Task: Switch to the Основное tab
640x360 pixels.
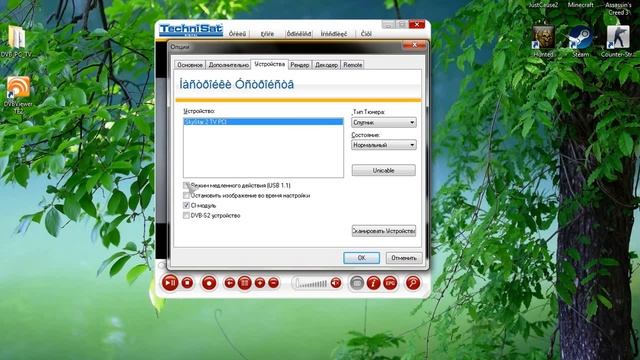Action: (x=190, y=65)
